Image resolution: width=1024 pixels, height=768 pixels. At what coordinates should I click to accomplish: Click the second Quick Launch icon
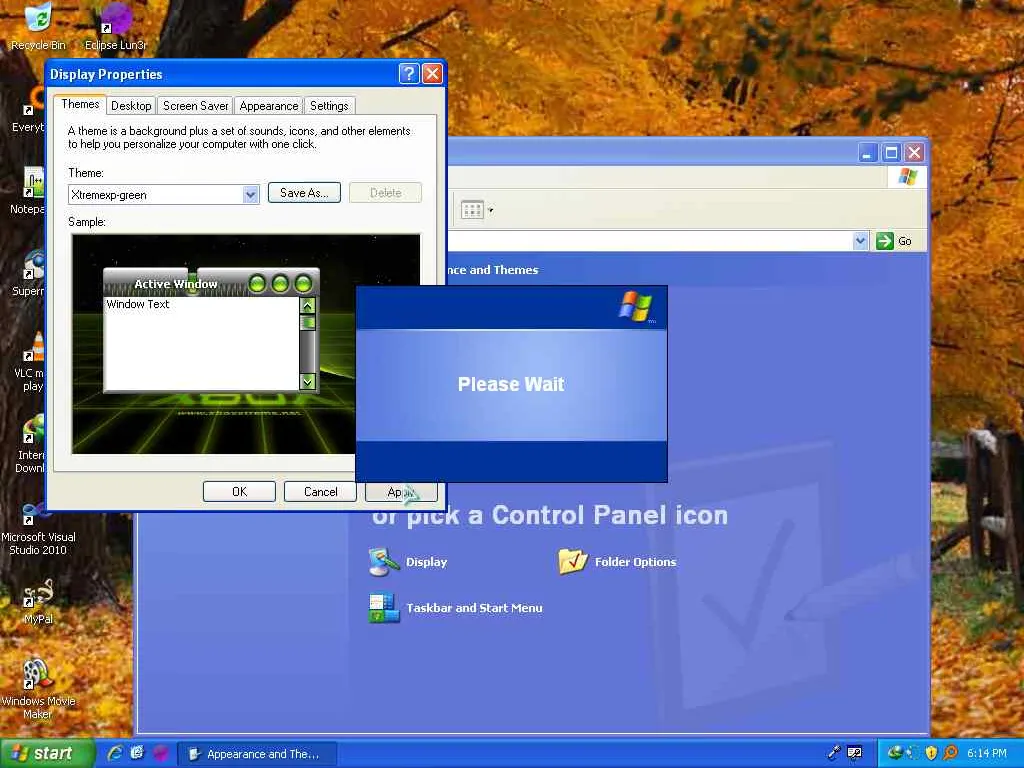click(x=137, y=753)
